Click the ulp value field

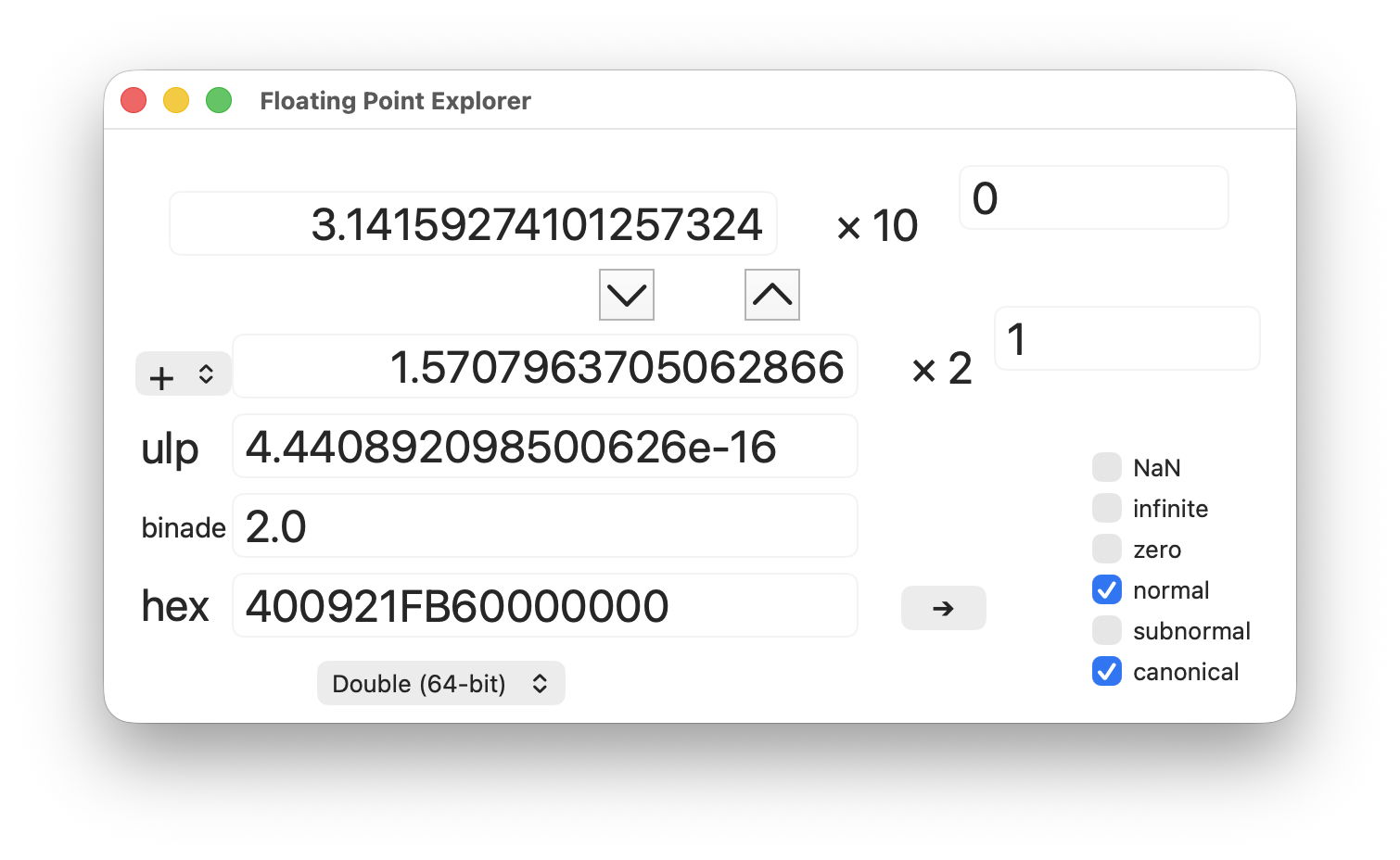pyautogui.click(x=545, y=446)
